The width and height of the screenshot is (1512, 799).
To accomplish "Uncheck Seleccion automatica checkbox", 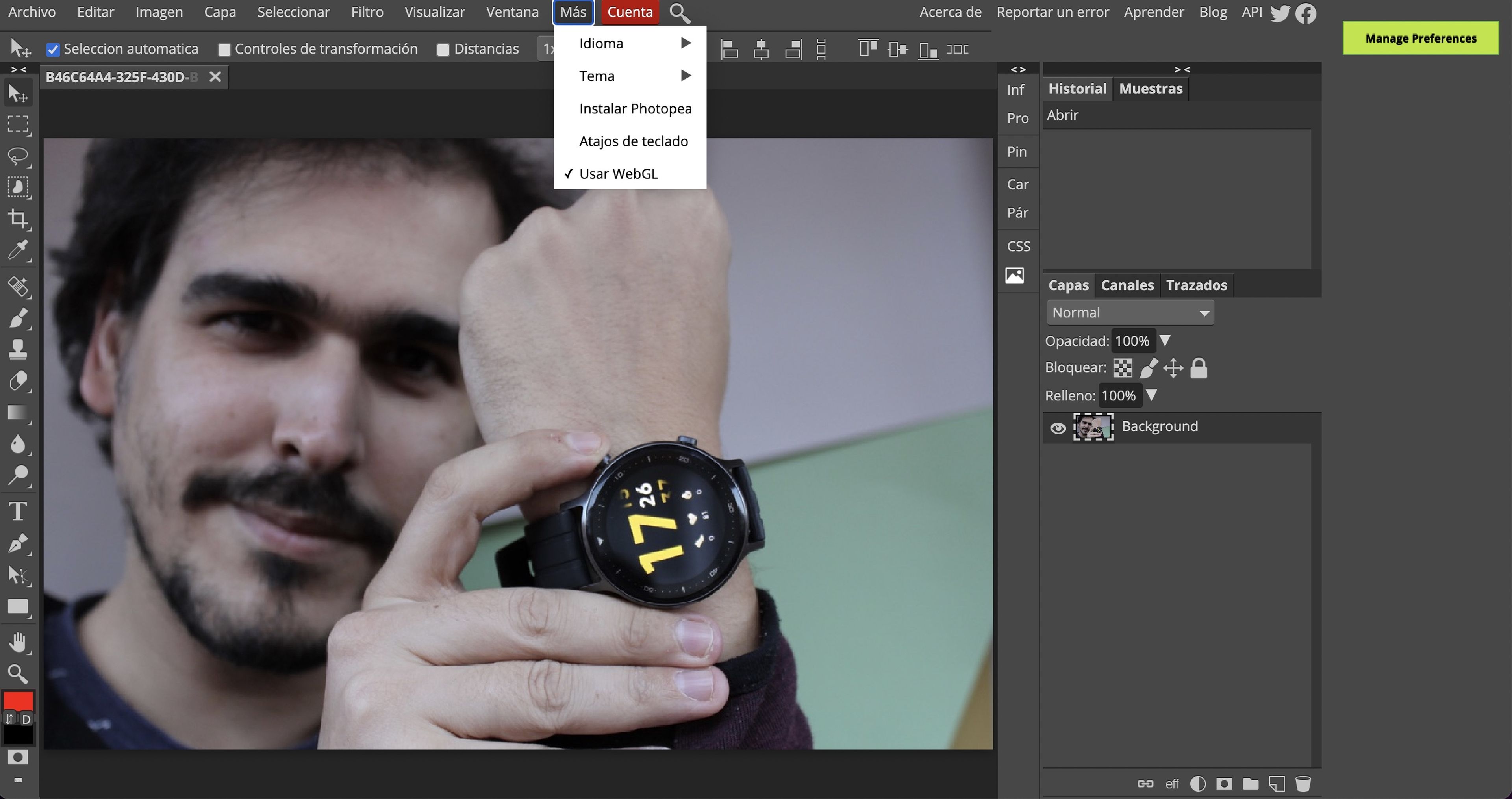I will (x=53, y=49).
